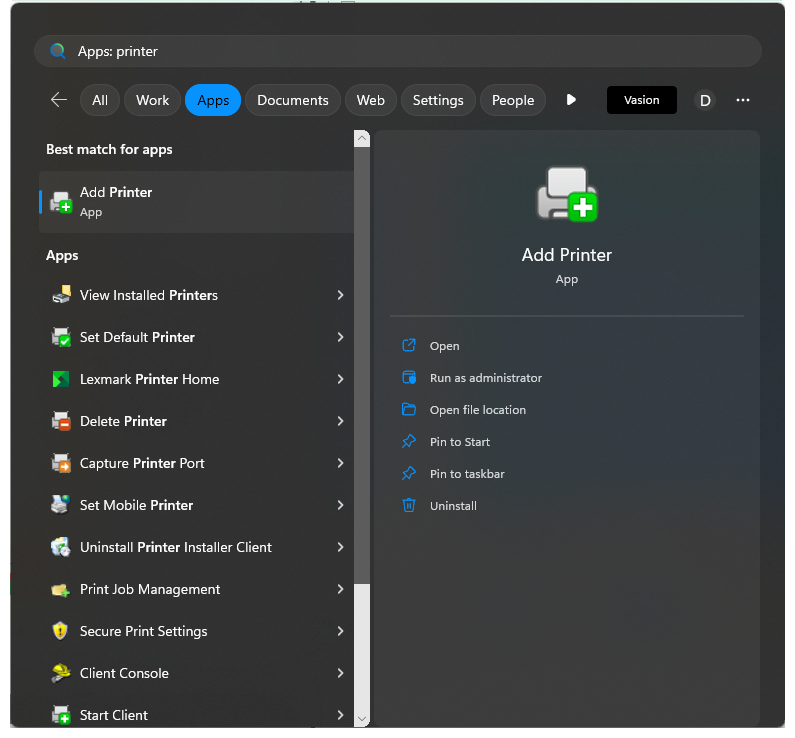The width and height of the screenshot is (795, 738).
Task: Expand Set Default Printer chevron
Action: coord(340,337)
